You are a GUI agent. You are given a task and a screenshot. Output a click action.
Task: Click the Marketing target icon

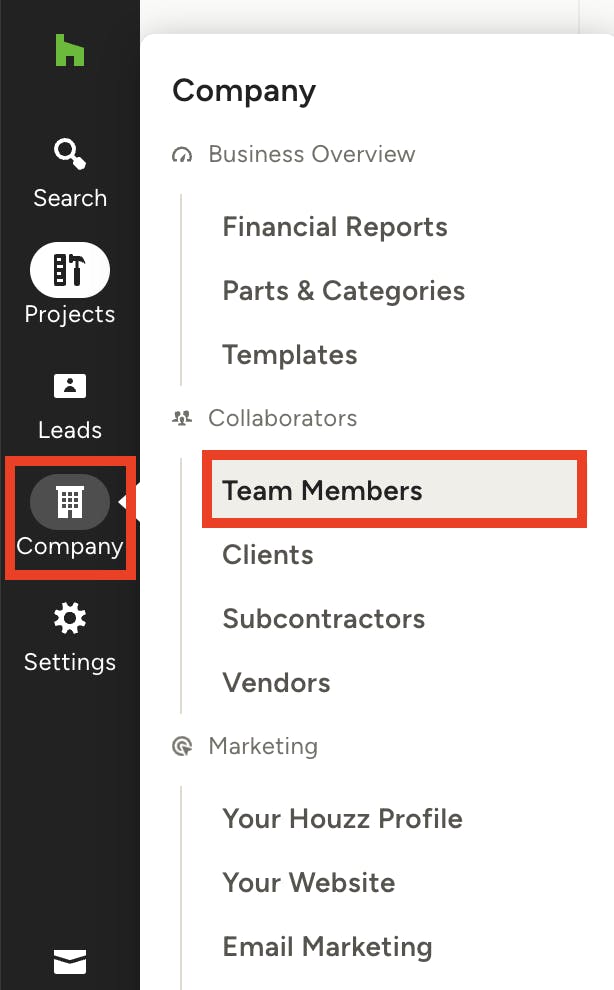click(182, 746)
